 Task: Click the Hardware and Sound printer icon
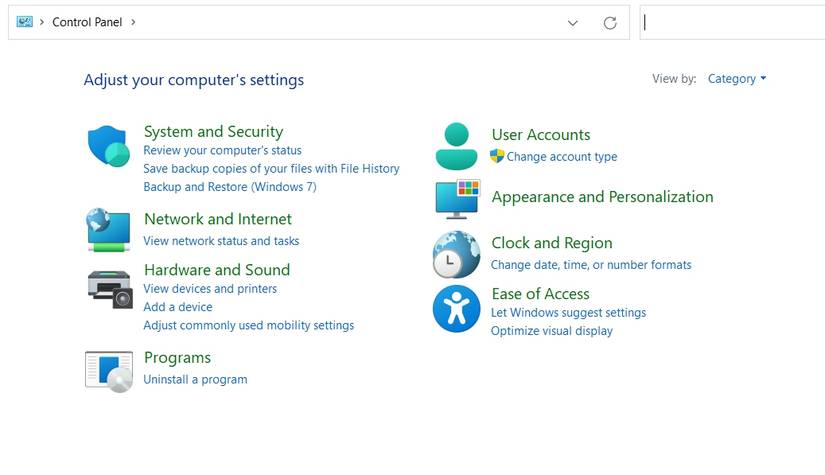(x=109, y=289)
